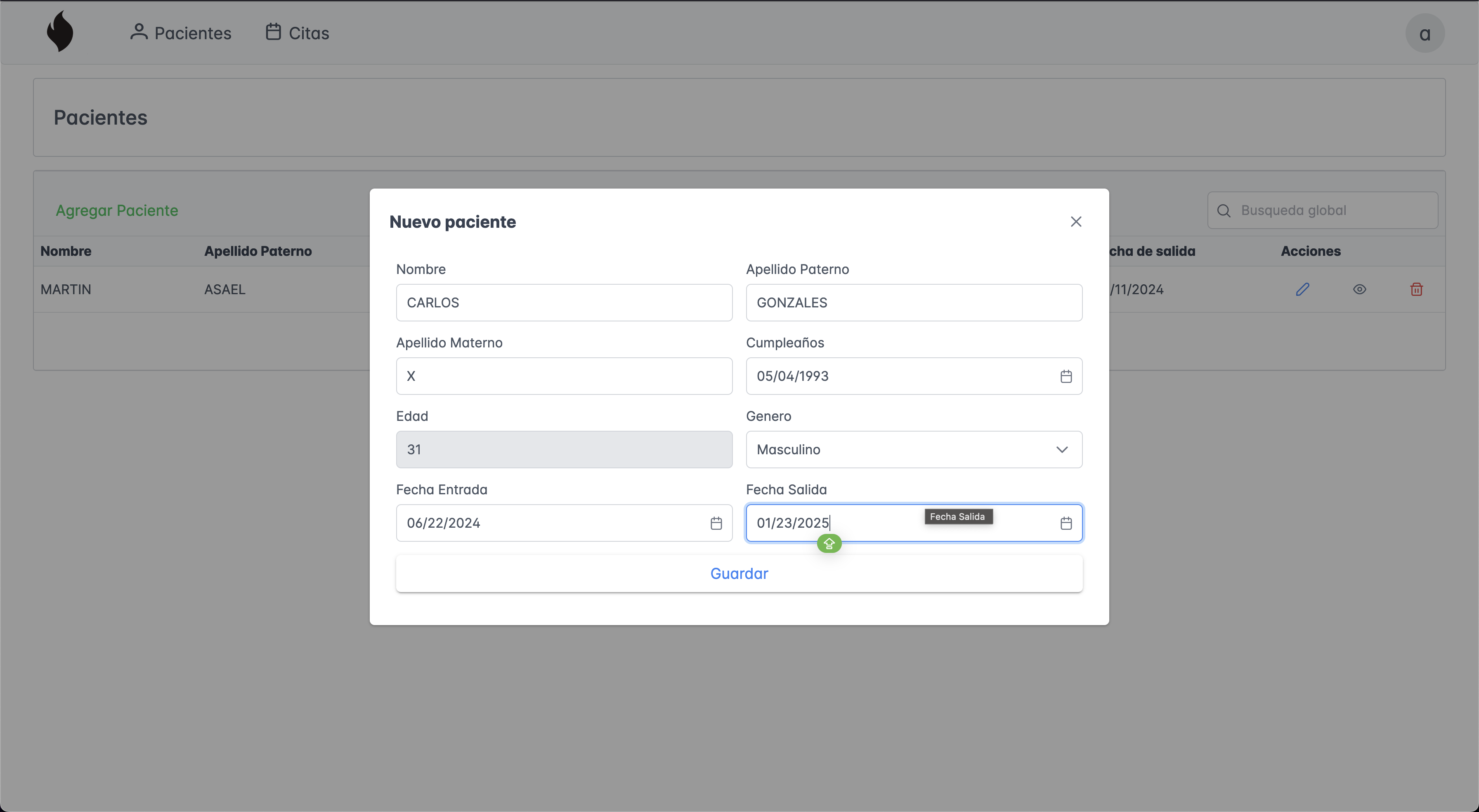Click the Agregar Paciente link
This screenshot has width=1479, height=812.
116,211
